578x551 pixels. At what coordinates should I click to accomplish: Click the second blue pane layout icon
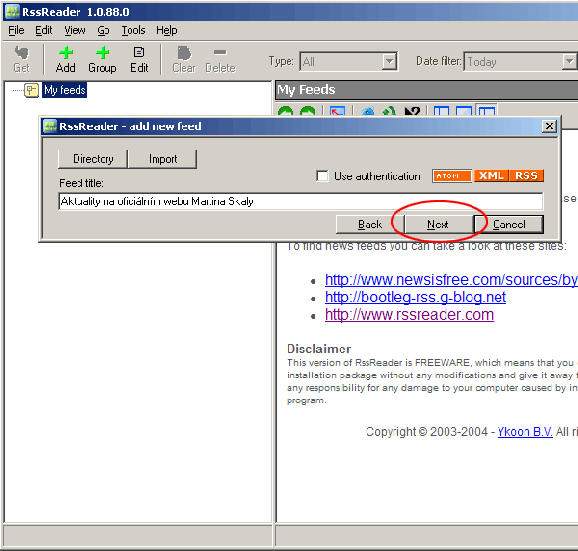click(464, 111)
